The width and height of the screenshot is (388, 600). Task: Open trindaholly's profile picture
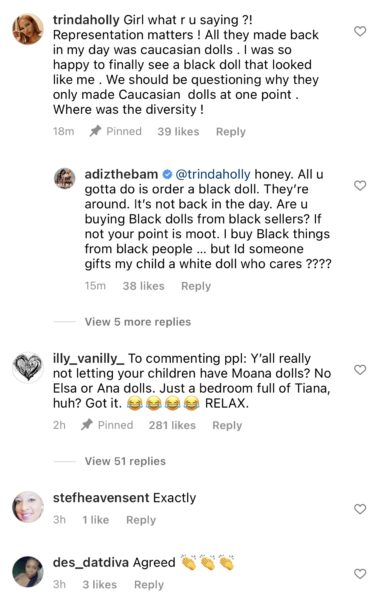tap(28, 29)
